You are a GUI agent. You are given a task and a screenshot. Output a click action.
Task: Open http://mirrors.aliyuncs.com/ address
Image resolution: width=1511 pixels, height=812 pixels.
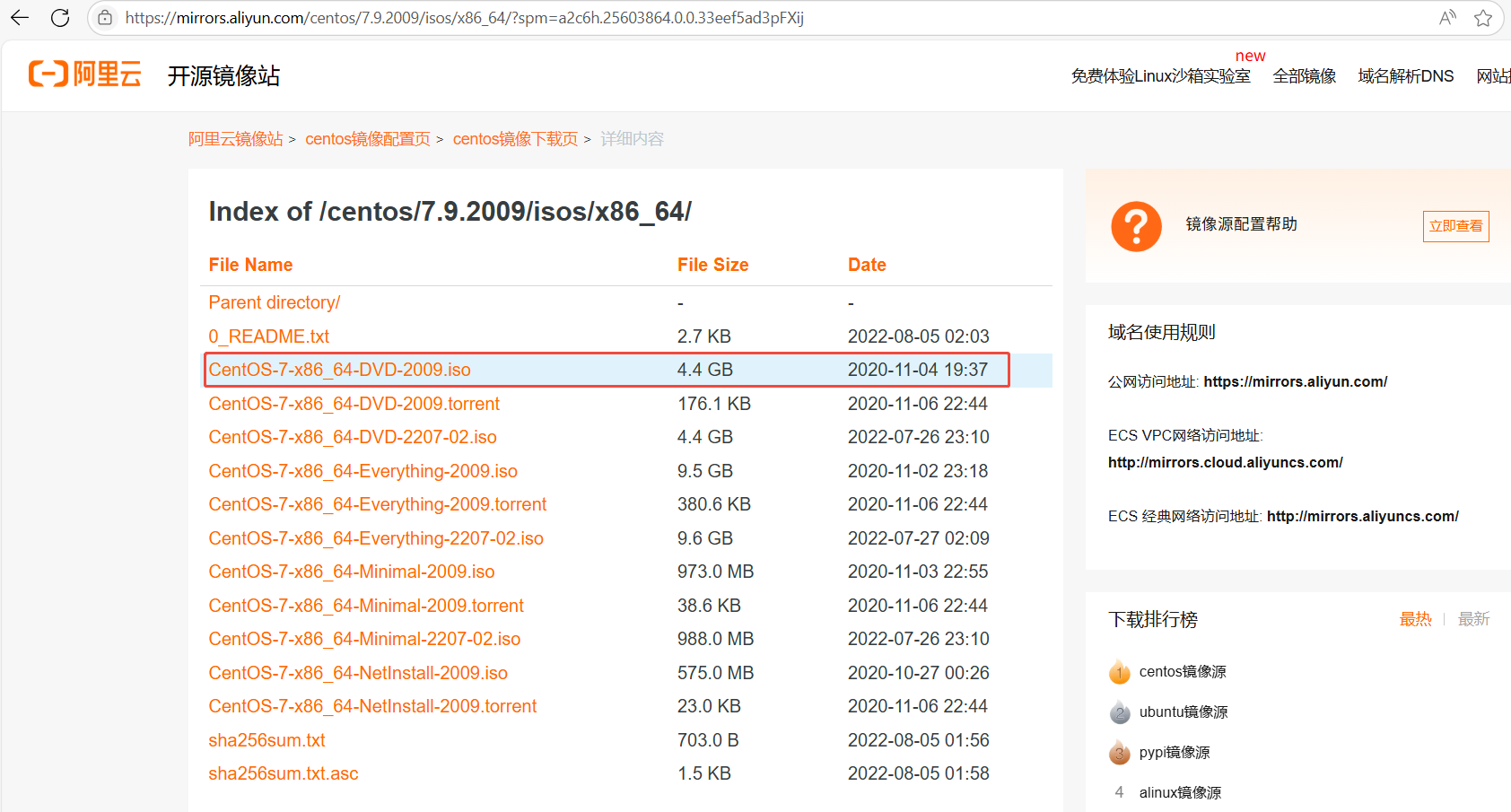click(1363, 516)
